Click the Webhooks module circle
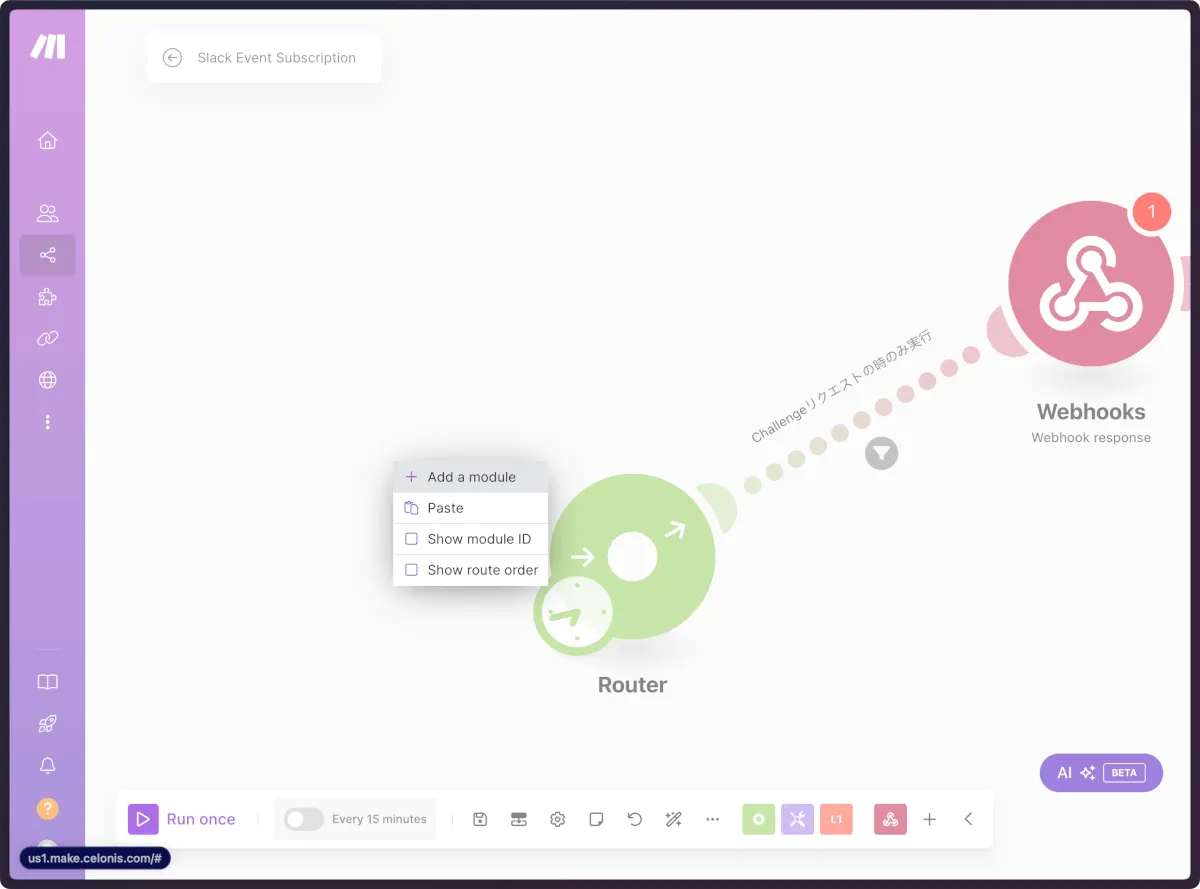 coord(1091,285)
